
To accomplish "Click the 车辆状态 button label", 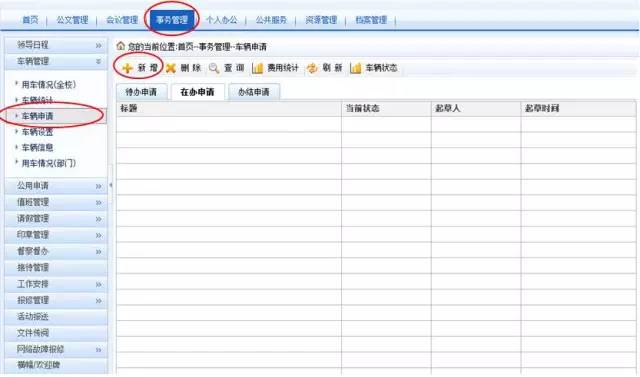I will [x=381, y=68].
